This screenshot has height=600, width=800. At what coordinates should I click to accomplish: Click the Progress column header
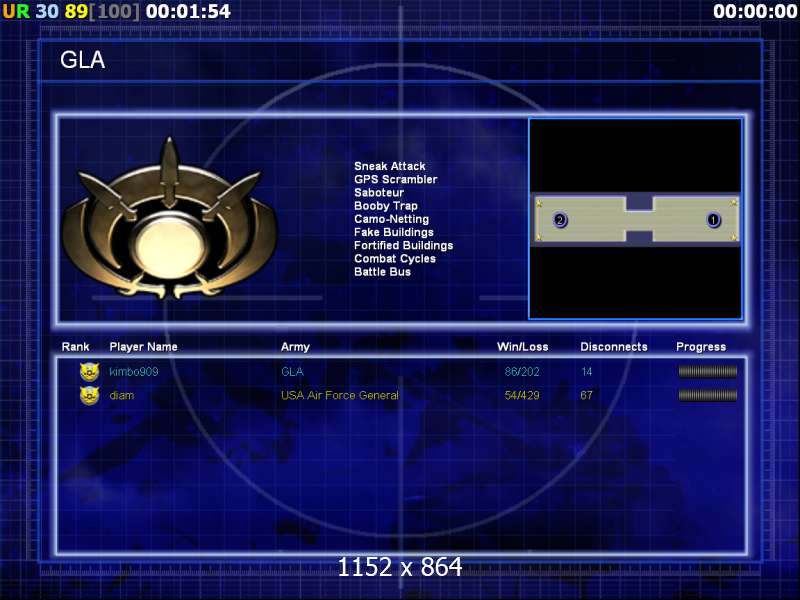click(x=701, y=347)
